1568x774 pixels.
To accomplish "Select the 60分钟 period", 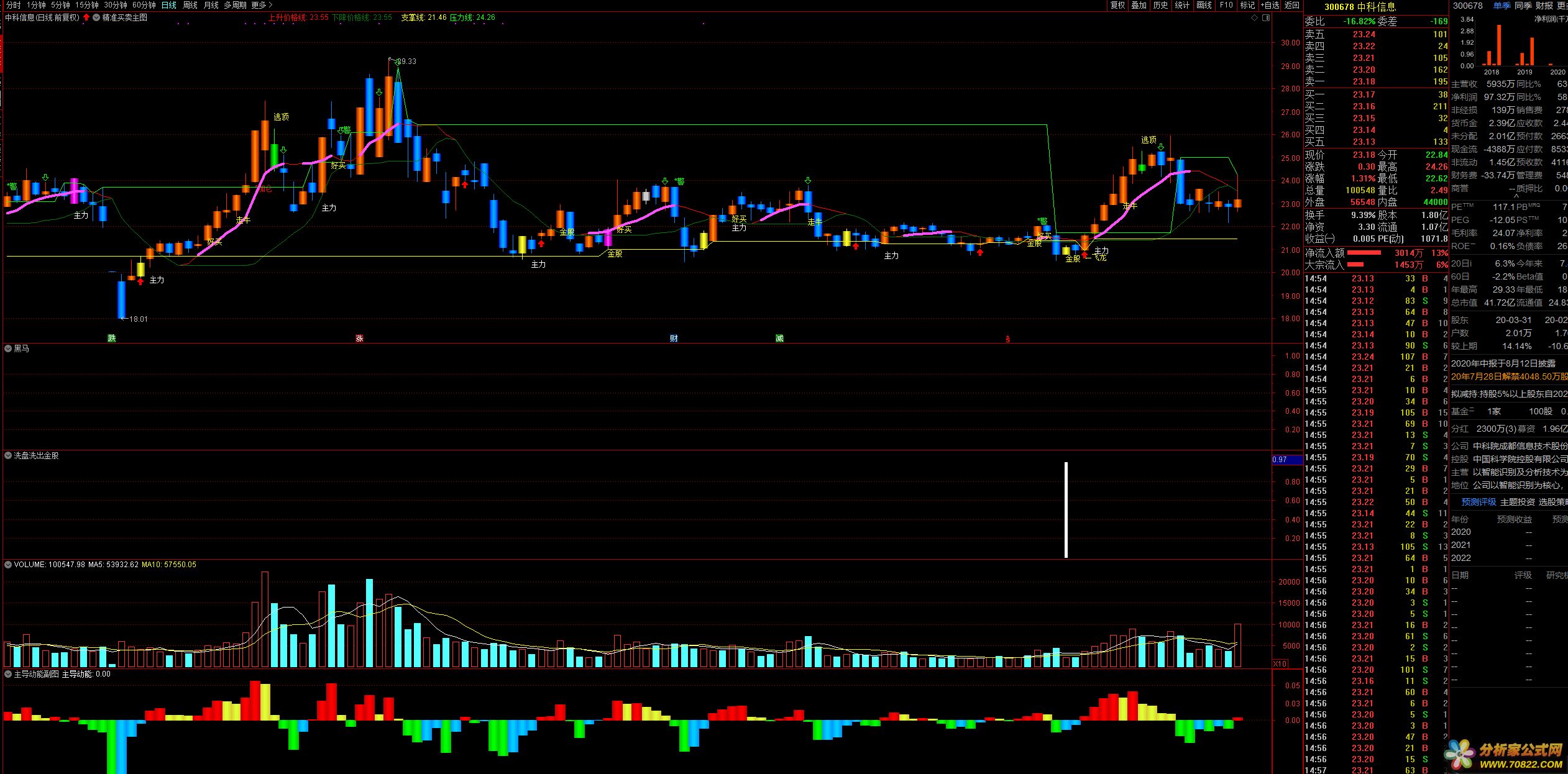I will pyautogui.click(x=144, y=5).
